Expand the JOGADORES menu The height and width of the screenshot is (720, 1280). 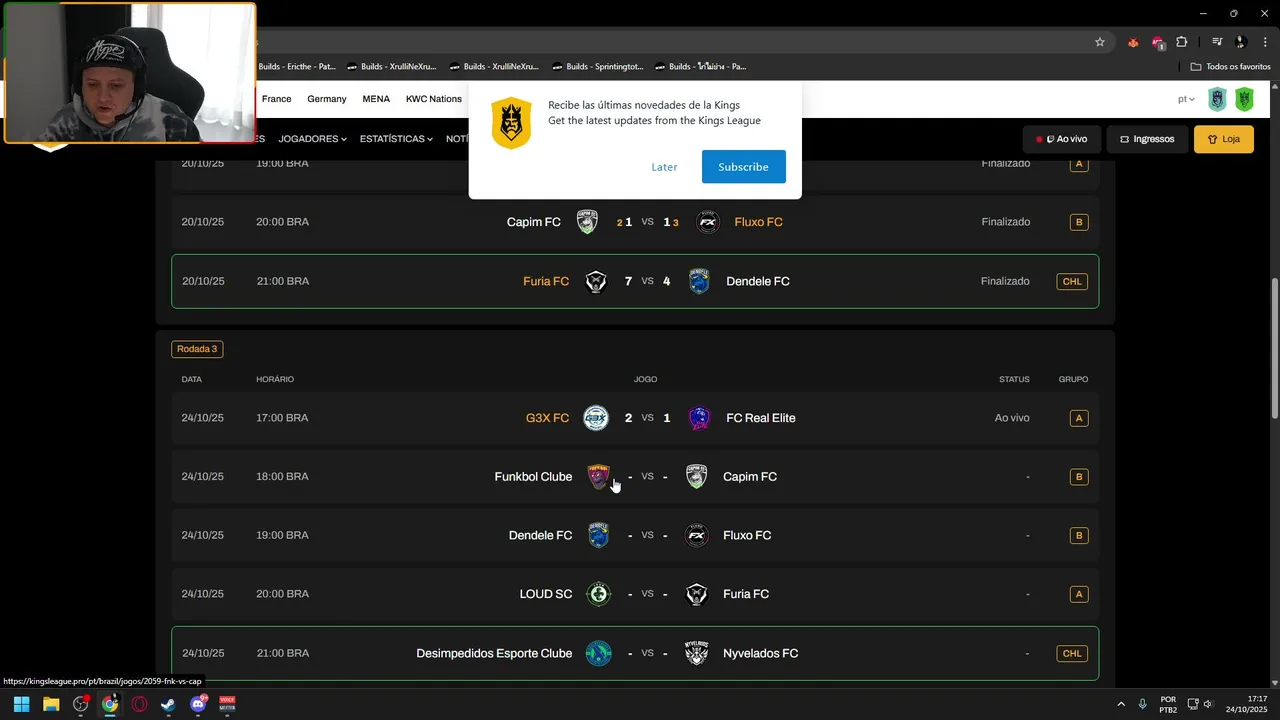coord(312,139)
